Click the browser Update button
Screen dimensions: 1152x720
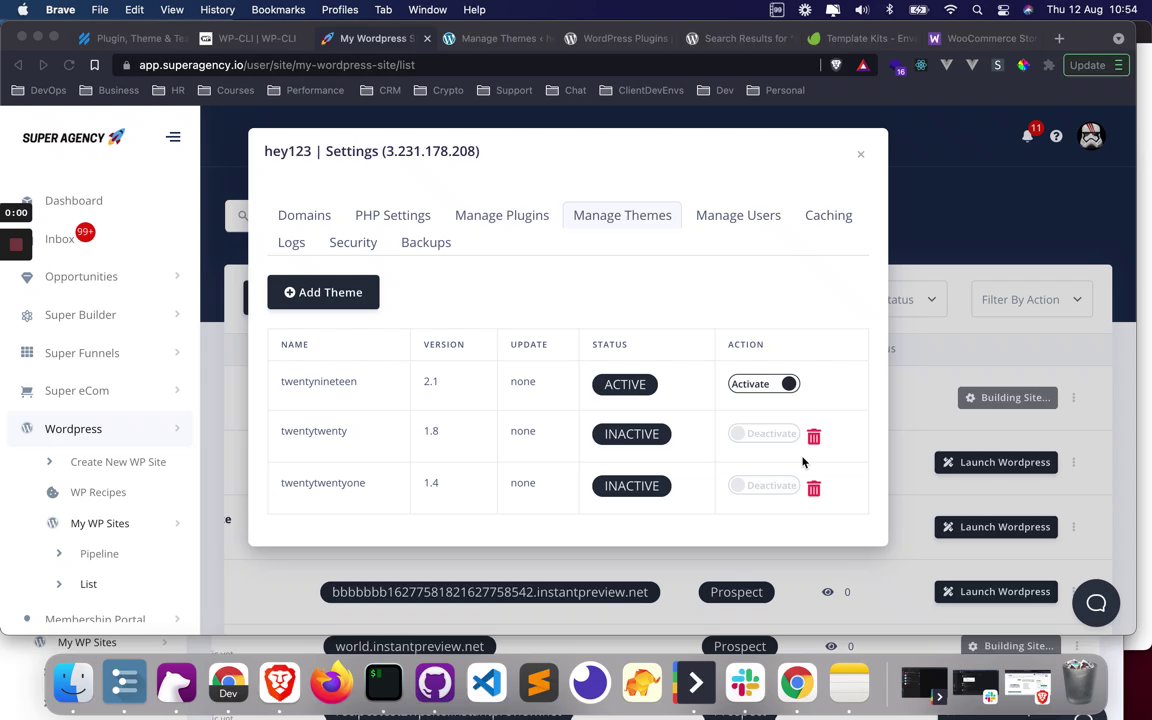(x=1096, y=65)
